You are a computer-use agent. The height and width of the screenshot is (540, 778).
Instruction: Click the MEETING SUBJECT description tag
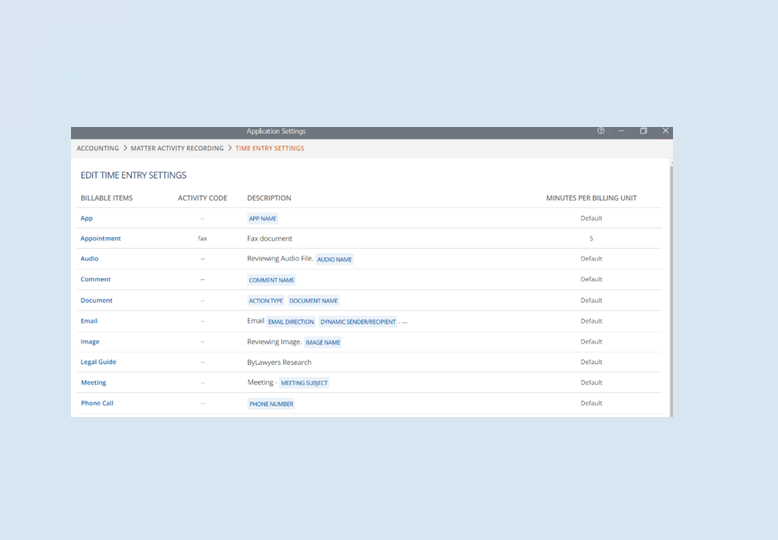pos(304,383)
